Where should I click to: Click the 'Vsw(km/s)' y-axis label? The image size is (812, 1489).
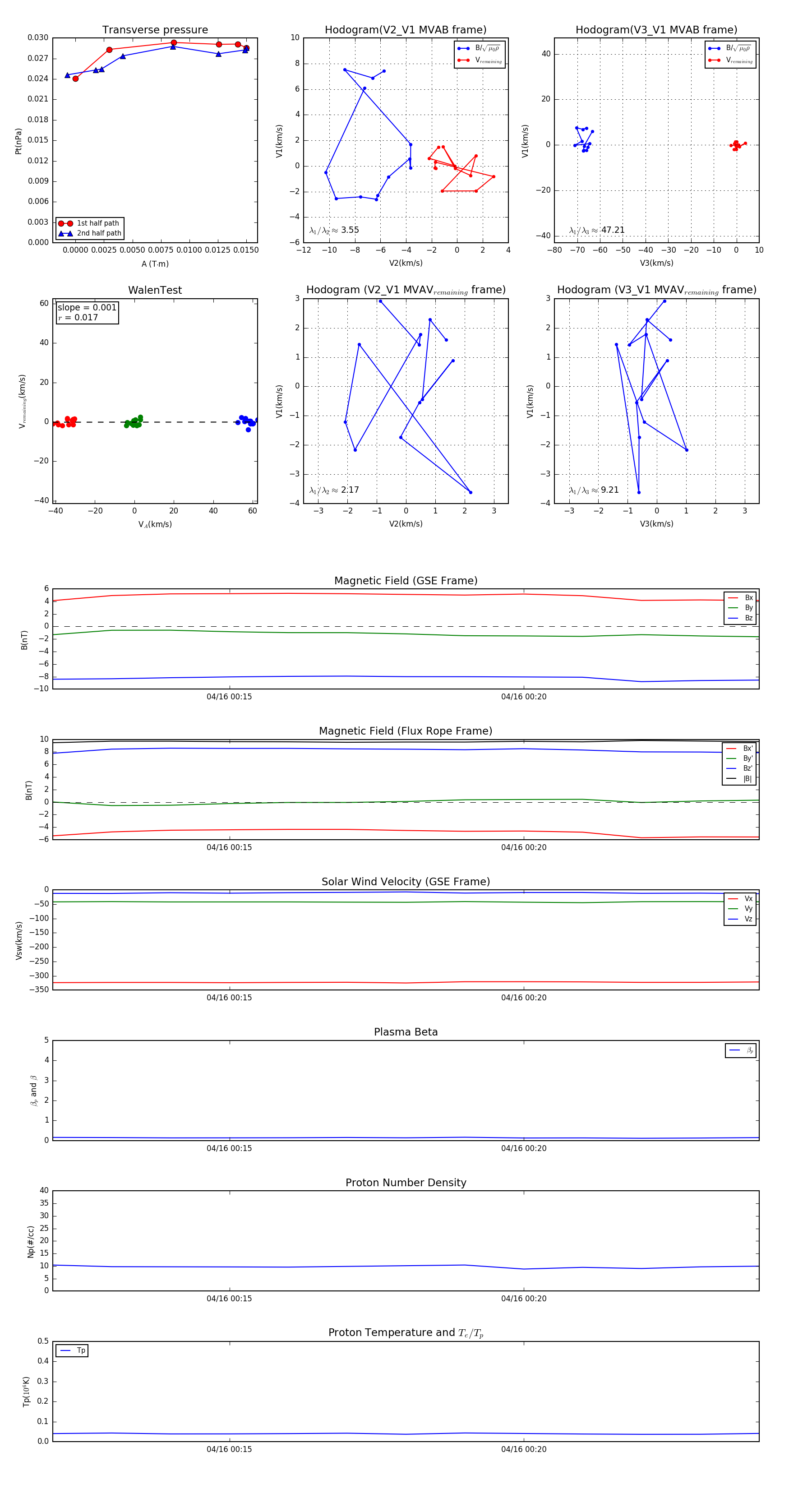(x=18, y=941)
